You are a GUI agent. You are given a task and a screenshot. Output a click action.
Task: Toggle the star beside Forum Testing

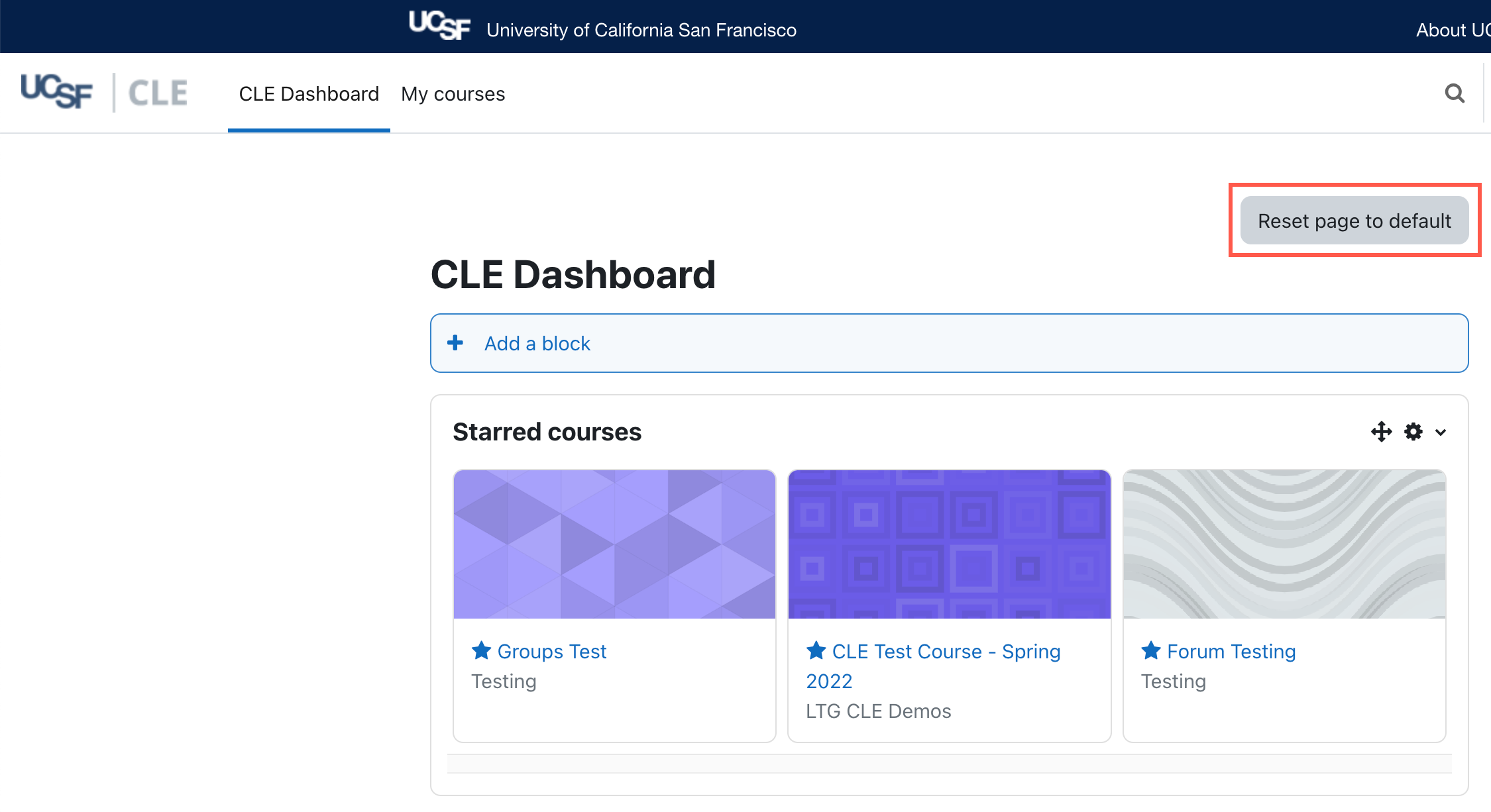1151,650
